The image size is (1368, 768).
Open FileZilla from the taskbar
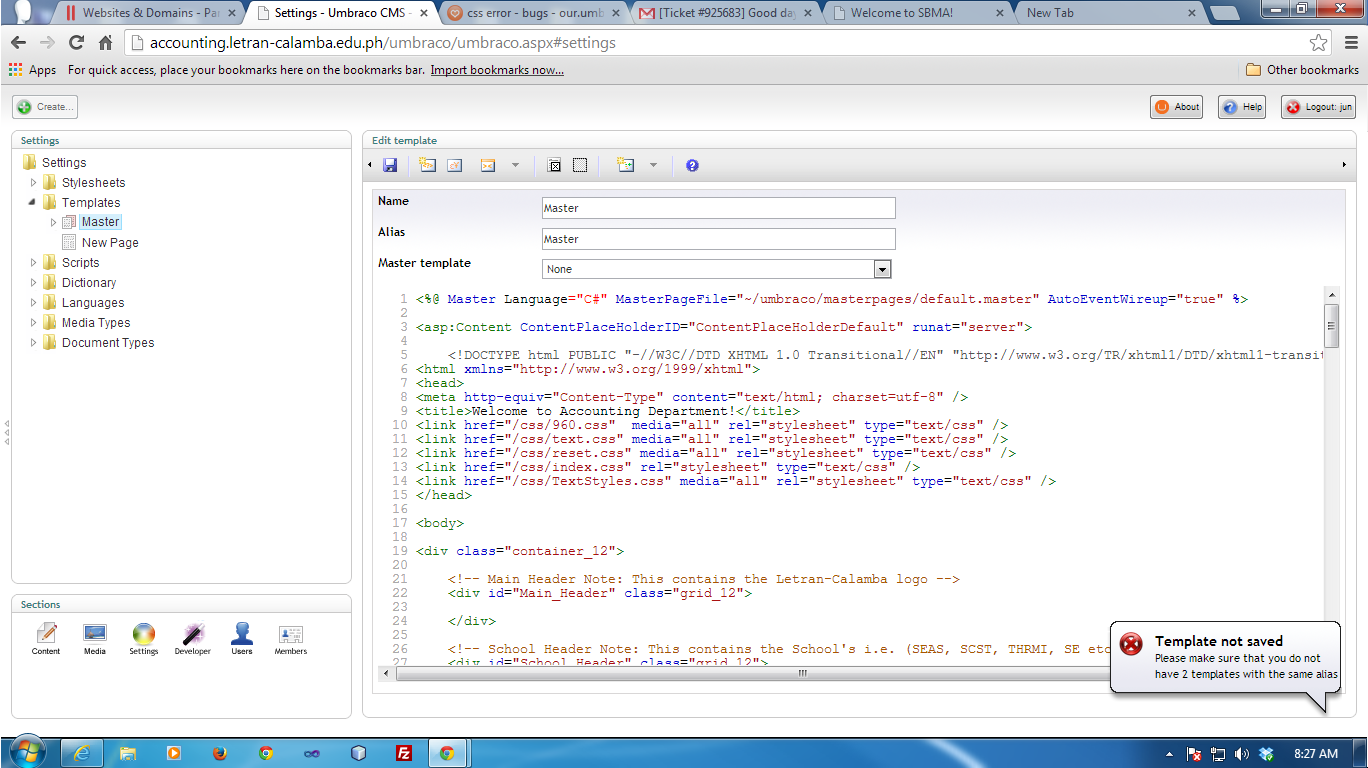[x=405, y=753]
